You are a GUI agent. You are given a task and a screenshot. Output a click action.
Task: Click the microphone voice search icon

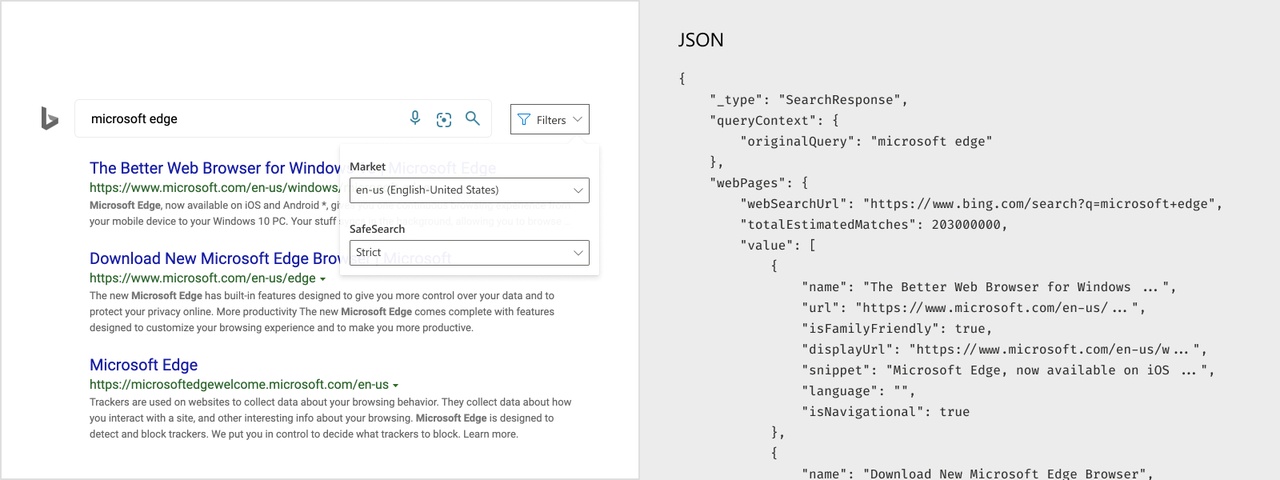(415, 118)
